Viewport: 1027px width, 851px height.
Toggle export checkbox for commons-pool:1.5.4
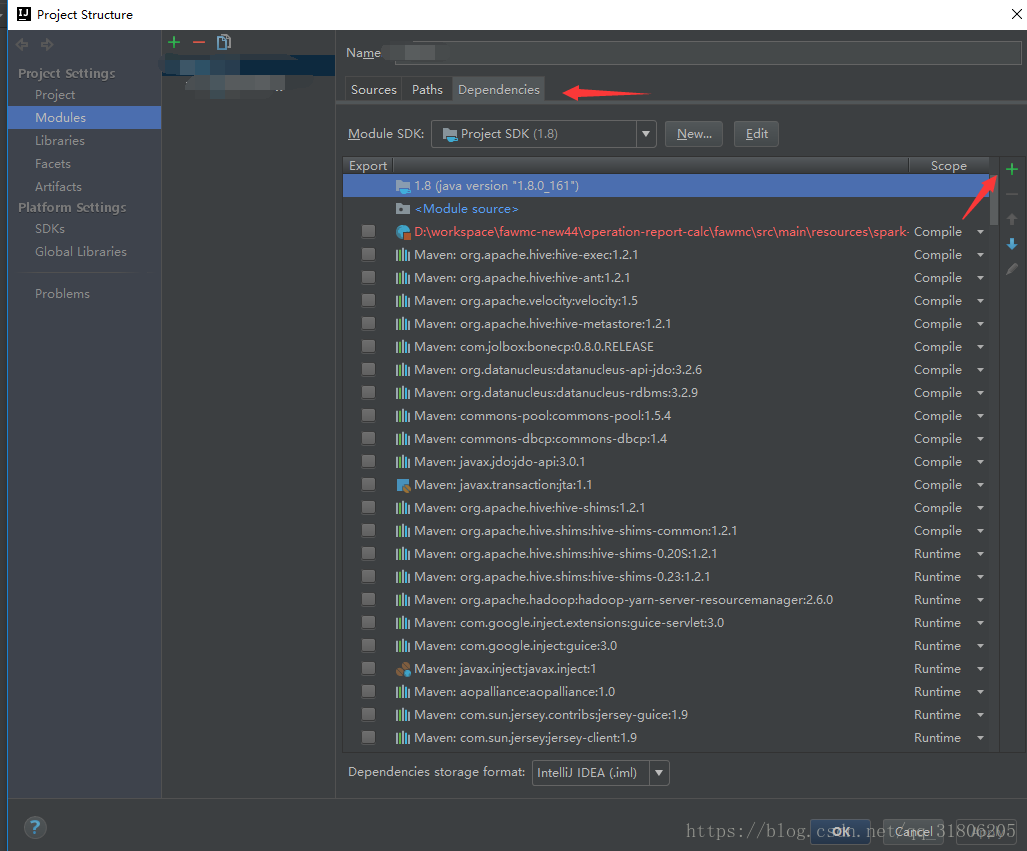coord(369,415)
